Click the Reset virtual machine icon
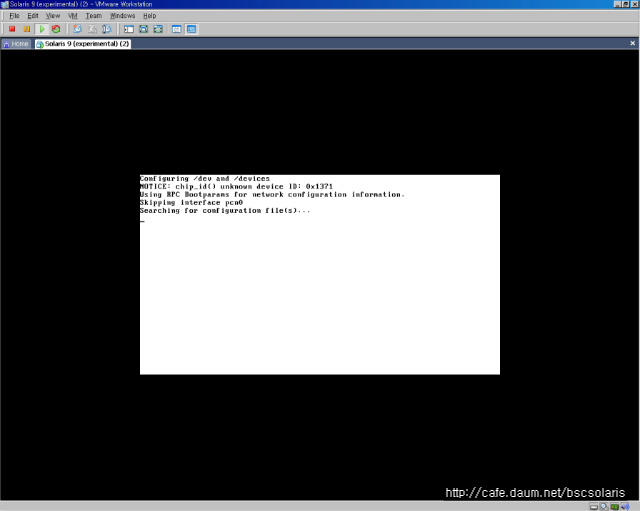 pyautogui.click(x=56, y=29)
